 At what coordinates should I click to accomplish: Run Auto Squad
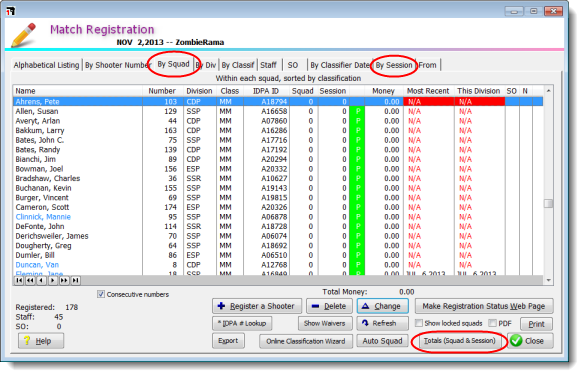(x=383, y=341)
